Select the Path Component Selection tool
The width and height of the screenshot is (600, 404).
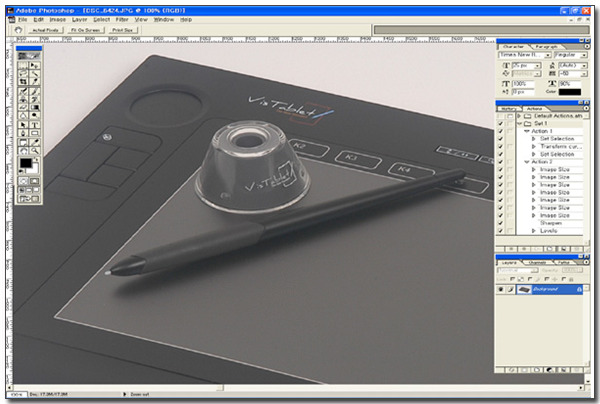(x=23, y=125)
